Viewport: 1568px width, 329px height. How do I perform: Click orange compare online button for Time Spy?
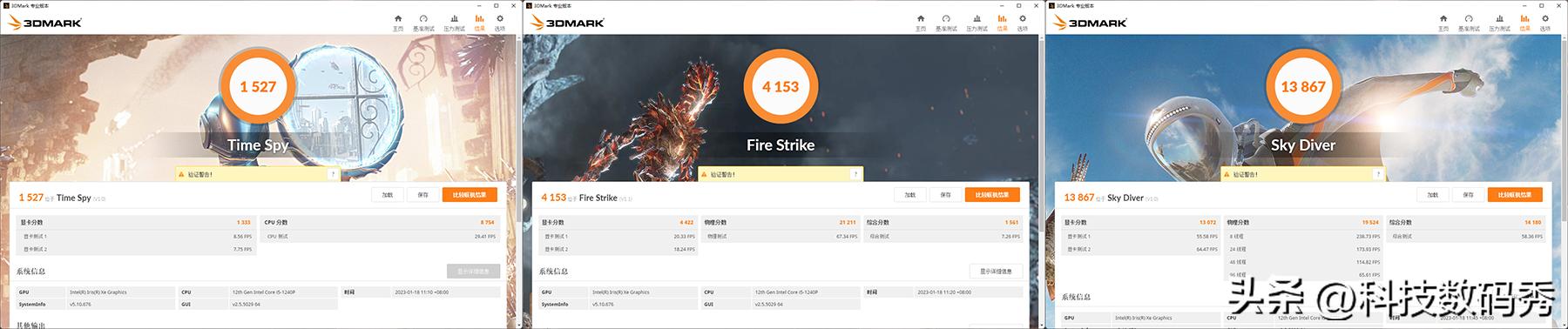(x=470, y=195)
